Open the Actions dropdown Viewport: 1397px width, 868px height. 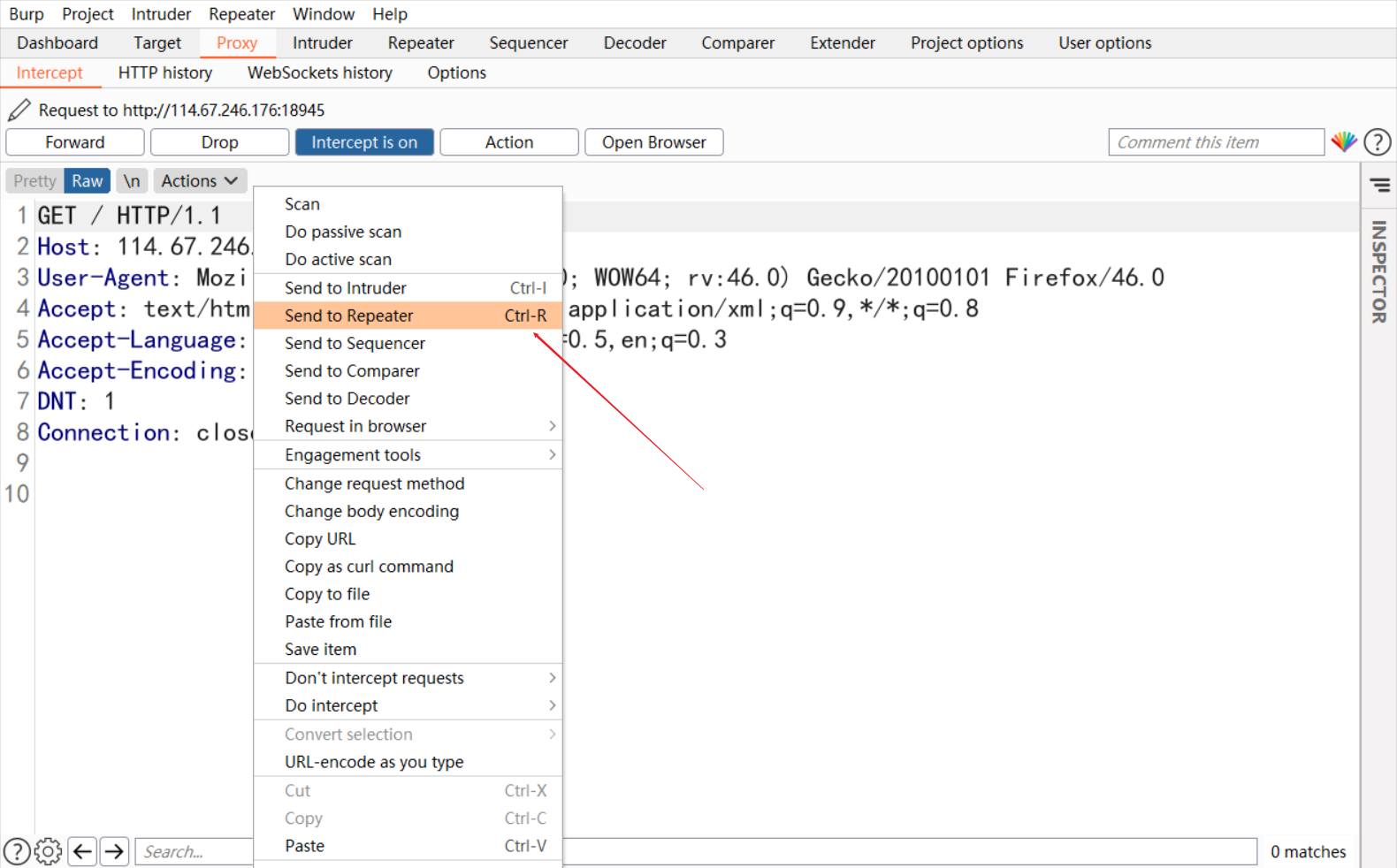(200, 181)
